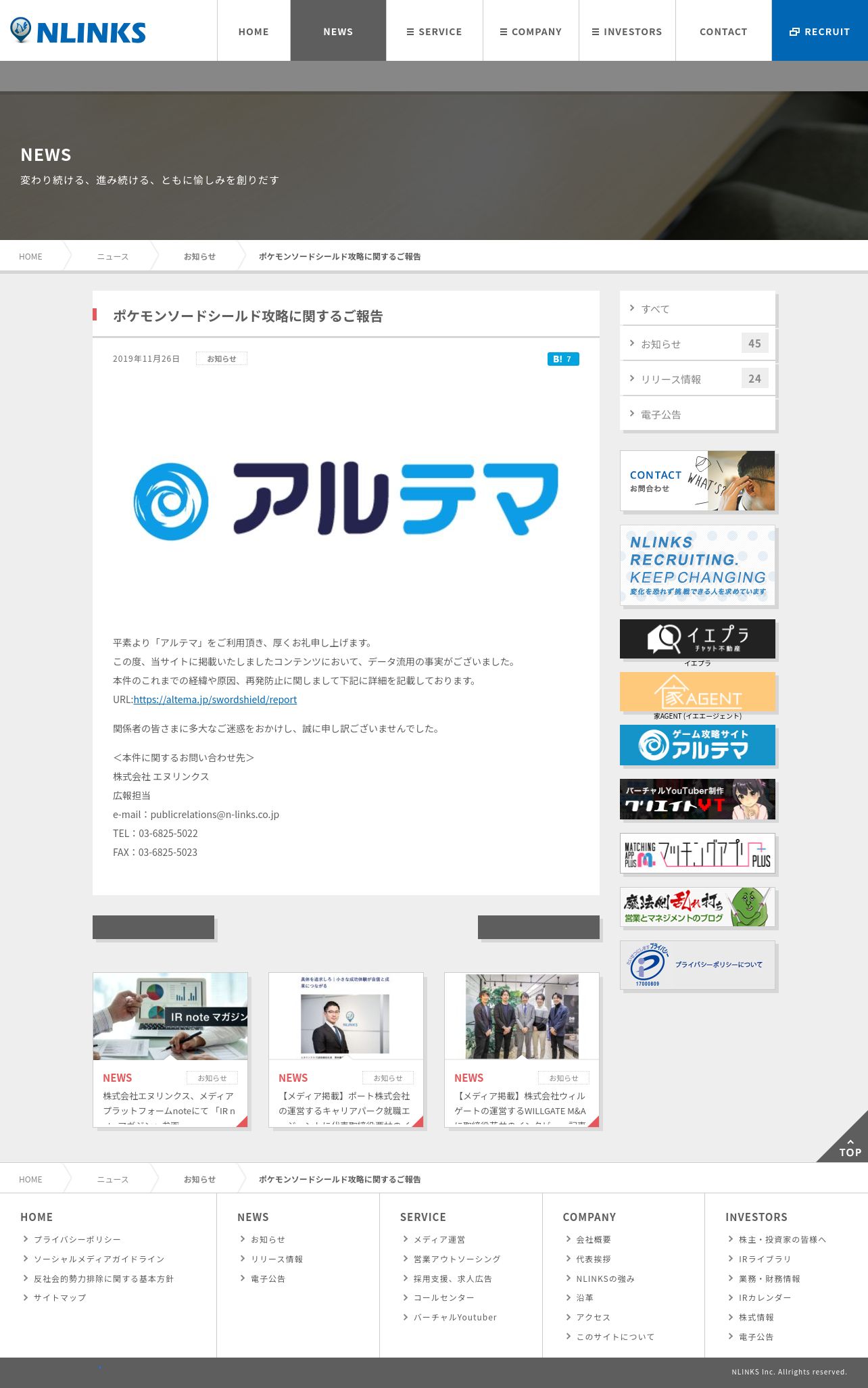Open footer 株式情報 link

click(756, 1317)
